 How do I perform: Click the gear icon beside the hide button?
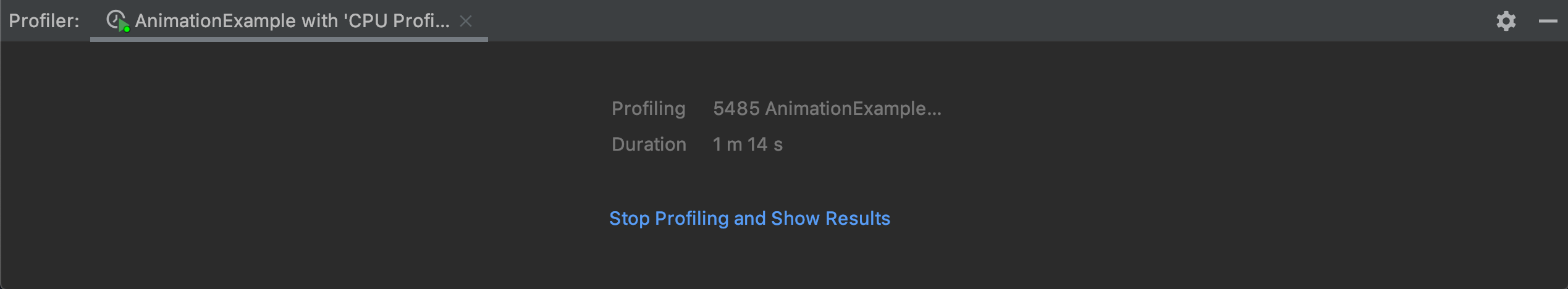click(1506, 21)
